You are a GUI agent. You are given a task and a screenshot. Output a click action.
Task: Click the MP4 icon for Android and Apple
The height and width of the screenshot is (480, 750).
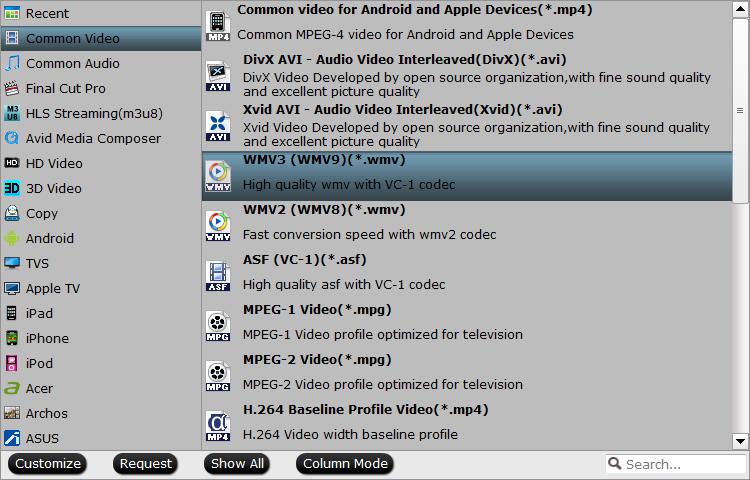[218, 26]
